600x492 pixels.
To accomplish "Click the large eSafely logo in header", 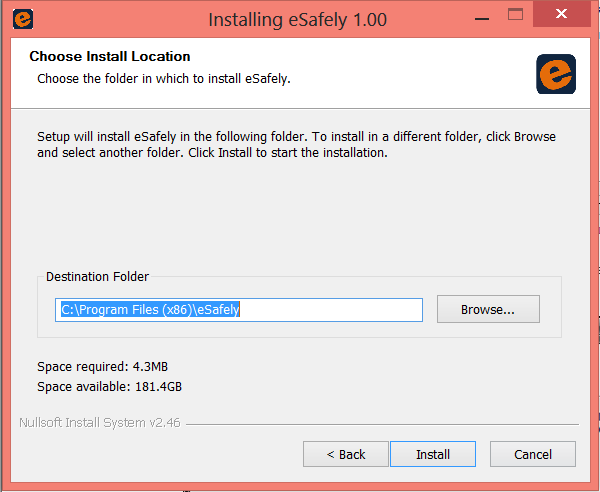I will (556, 74).
